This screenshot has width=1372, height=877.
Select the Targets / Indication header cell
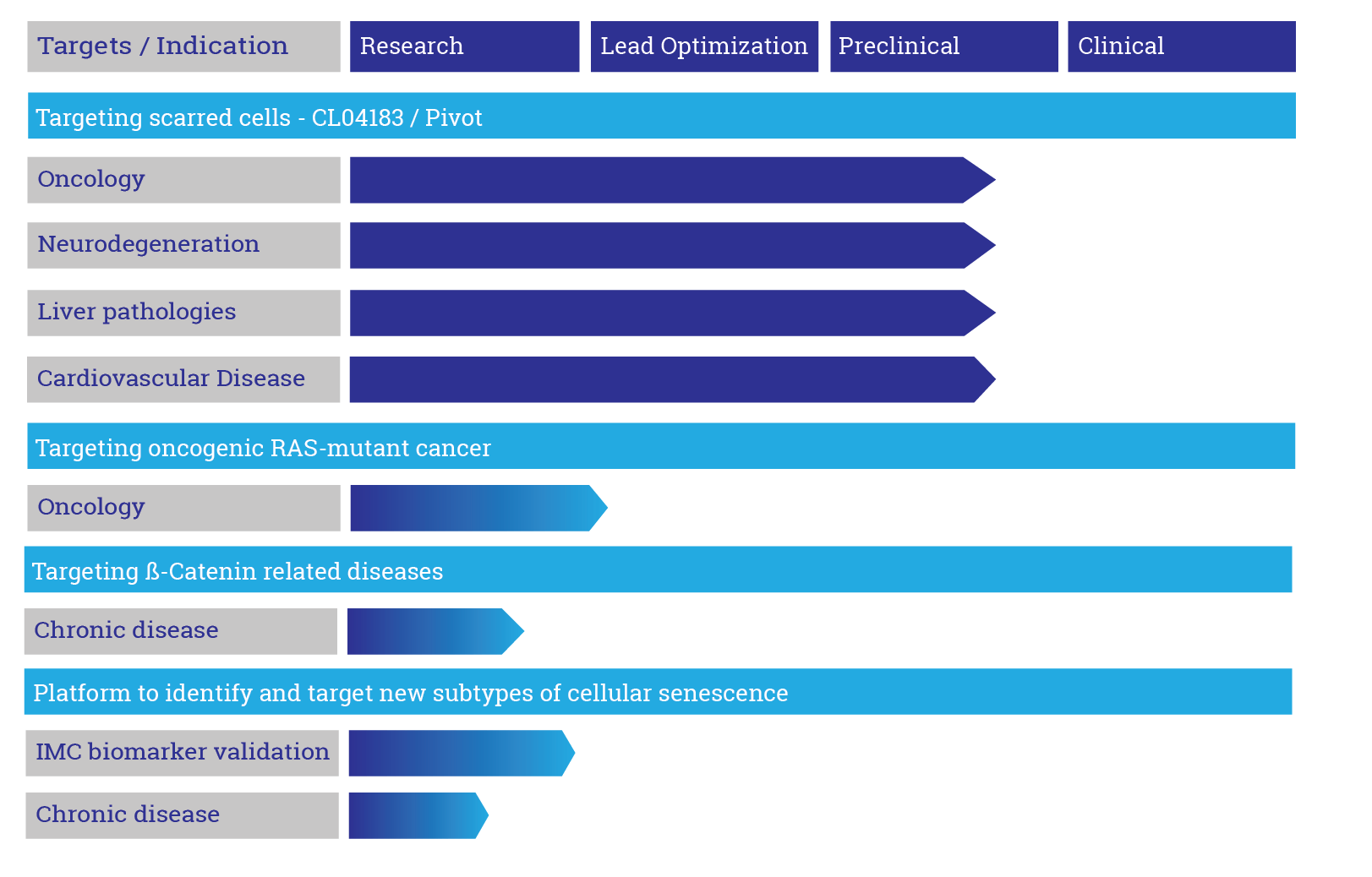click(183, 46)
